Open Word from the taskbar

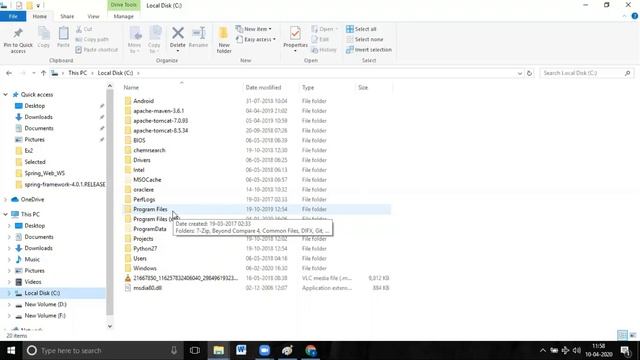pos(241,350)
